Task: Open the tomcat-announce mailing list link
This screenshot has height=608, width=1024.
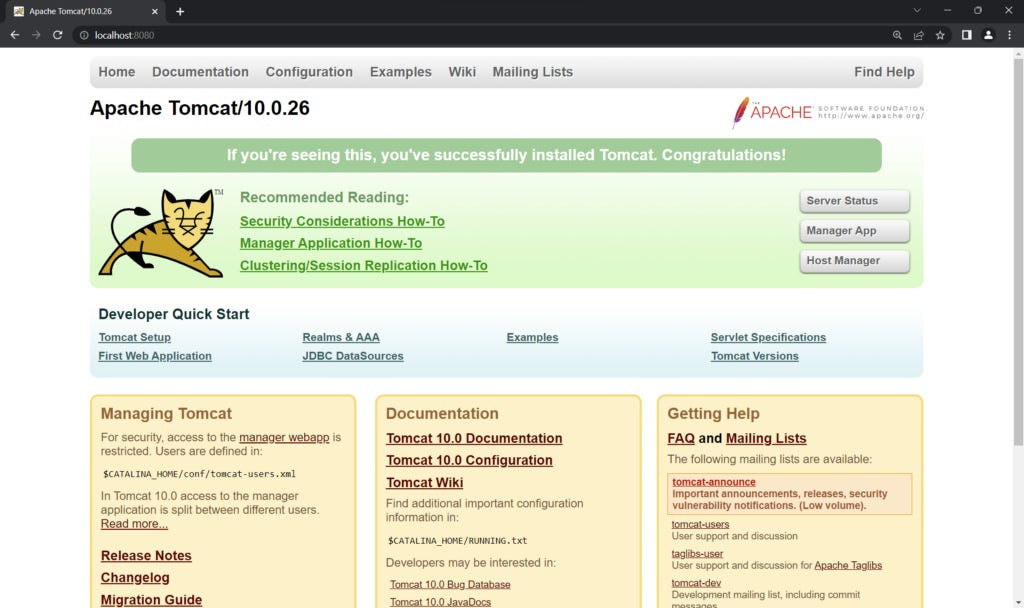Action: [x=714, y=482]
